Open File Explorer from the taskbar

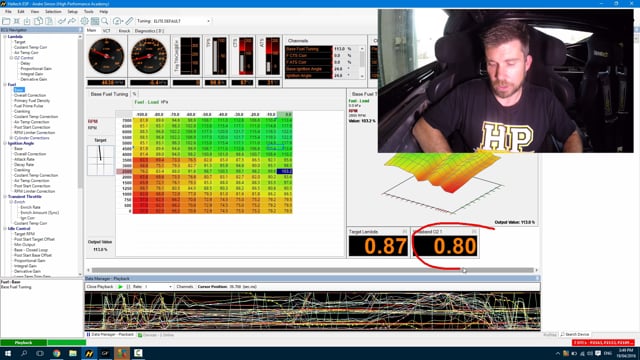(x=73, y=353)
